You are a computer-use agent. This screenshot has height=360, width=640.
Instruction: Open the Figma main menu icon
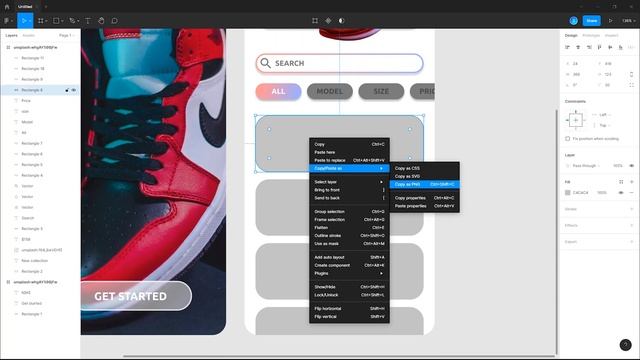(x=7, y=20)
